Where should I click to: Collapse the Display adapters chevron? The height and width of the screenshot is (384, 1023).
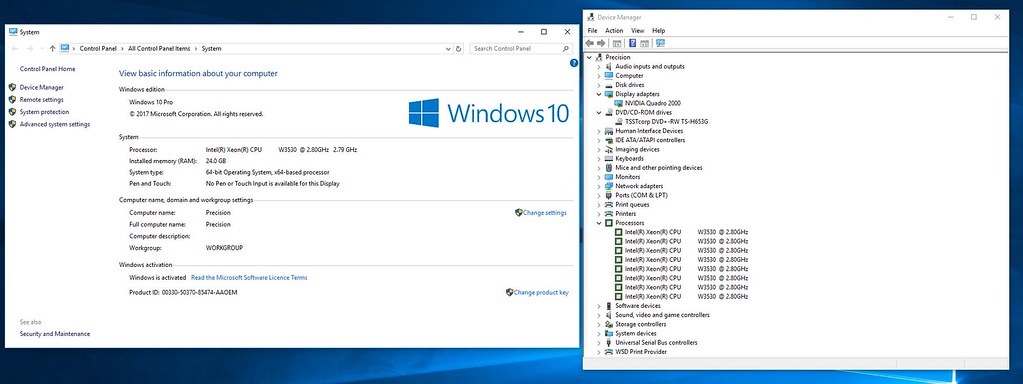point(599,94)
